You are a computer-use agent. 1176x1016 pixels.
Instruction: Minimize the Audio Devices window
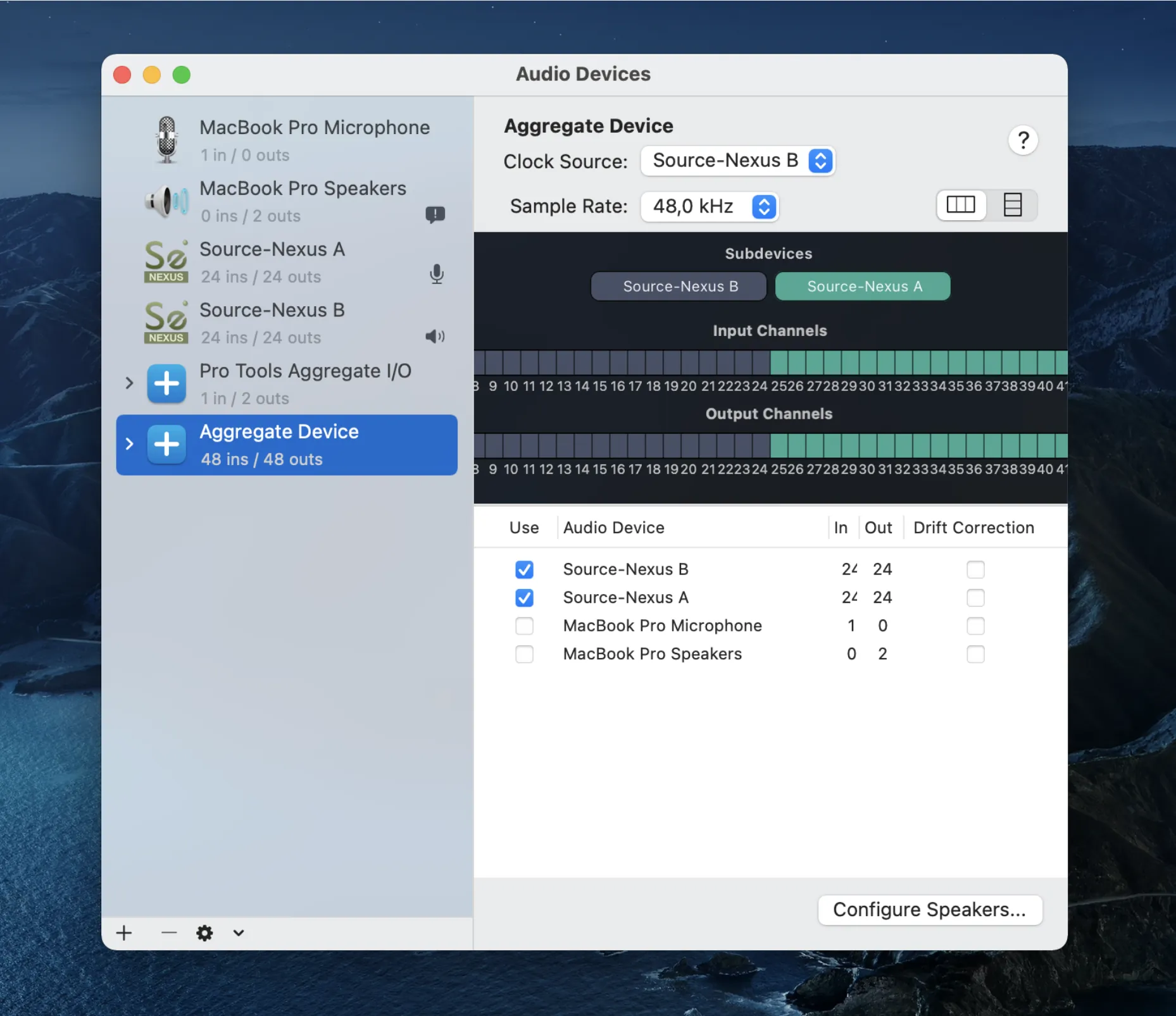coord(152,75)
